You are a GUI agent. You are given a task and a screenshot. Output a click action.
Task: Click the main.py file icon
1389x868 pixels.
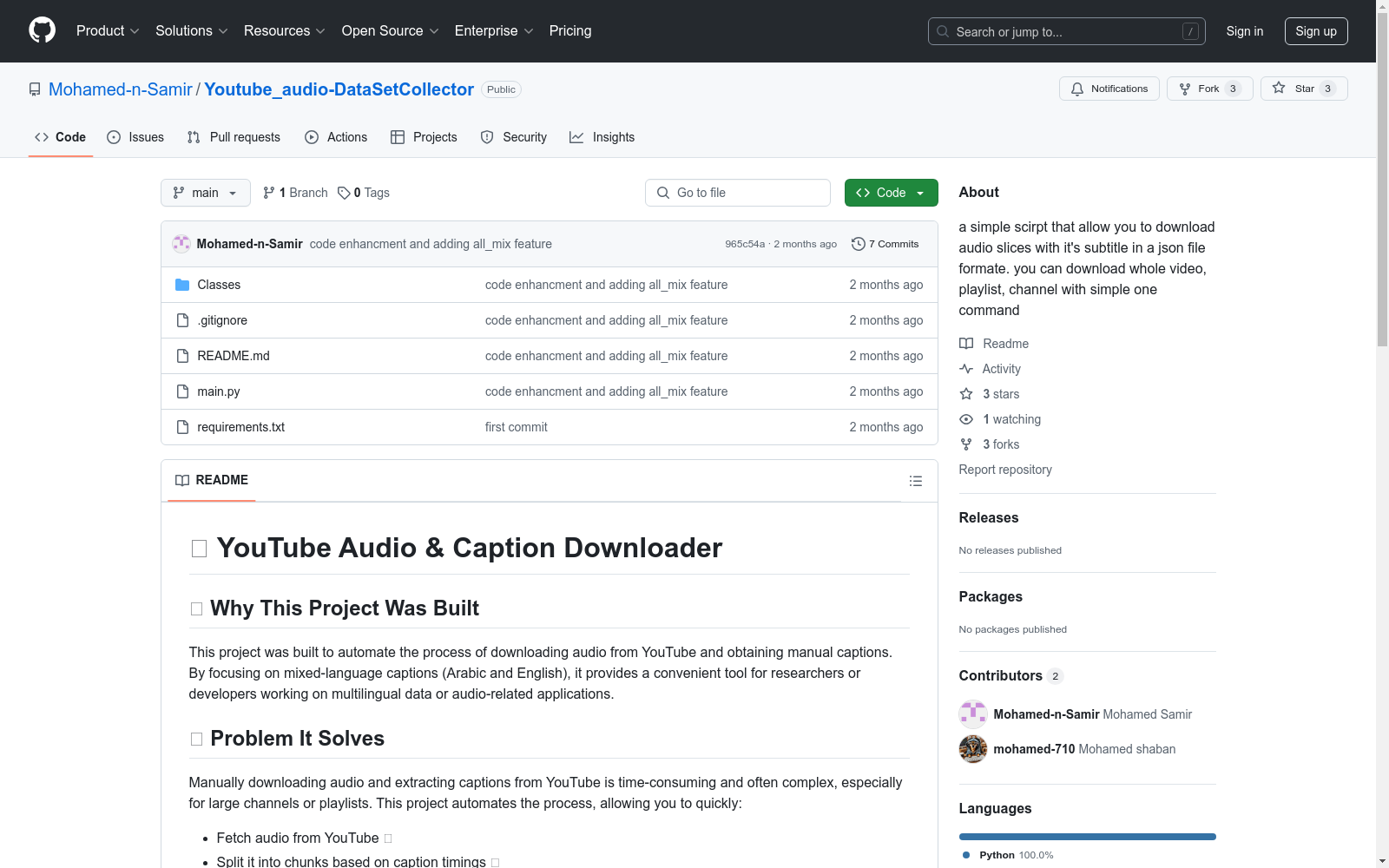(182, 391)
